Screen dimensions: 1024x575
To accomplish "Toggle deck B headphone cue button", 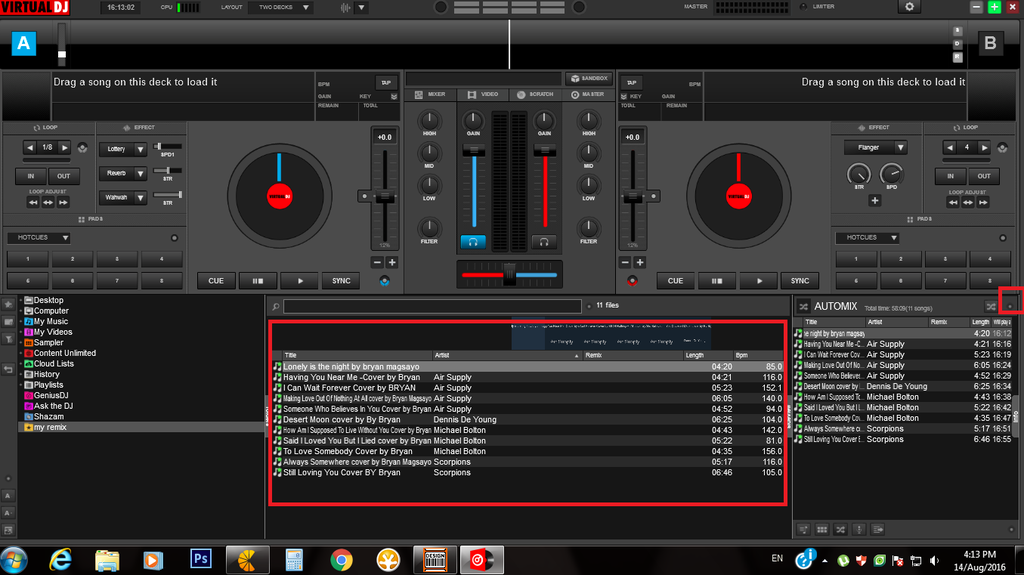I will [544, 241].
